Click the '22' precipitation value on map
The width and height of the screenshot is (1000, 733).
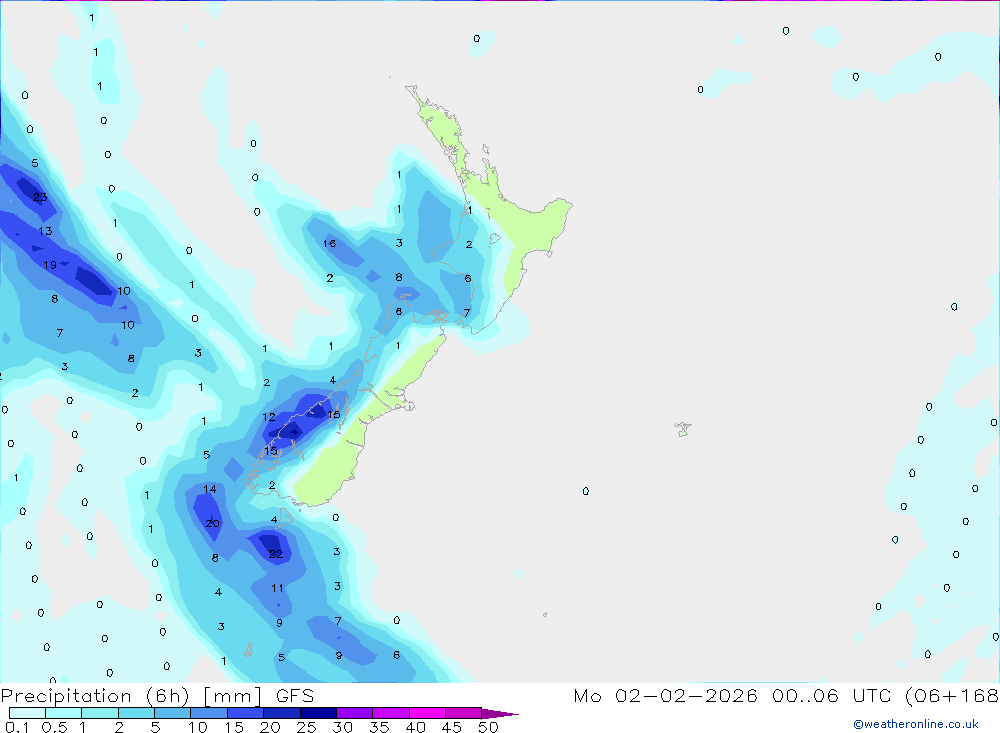[276, 554]
